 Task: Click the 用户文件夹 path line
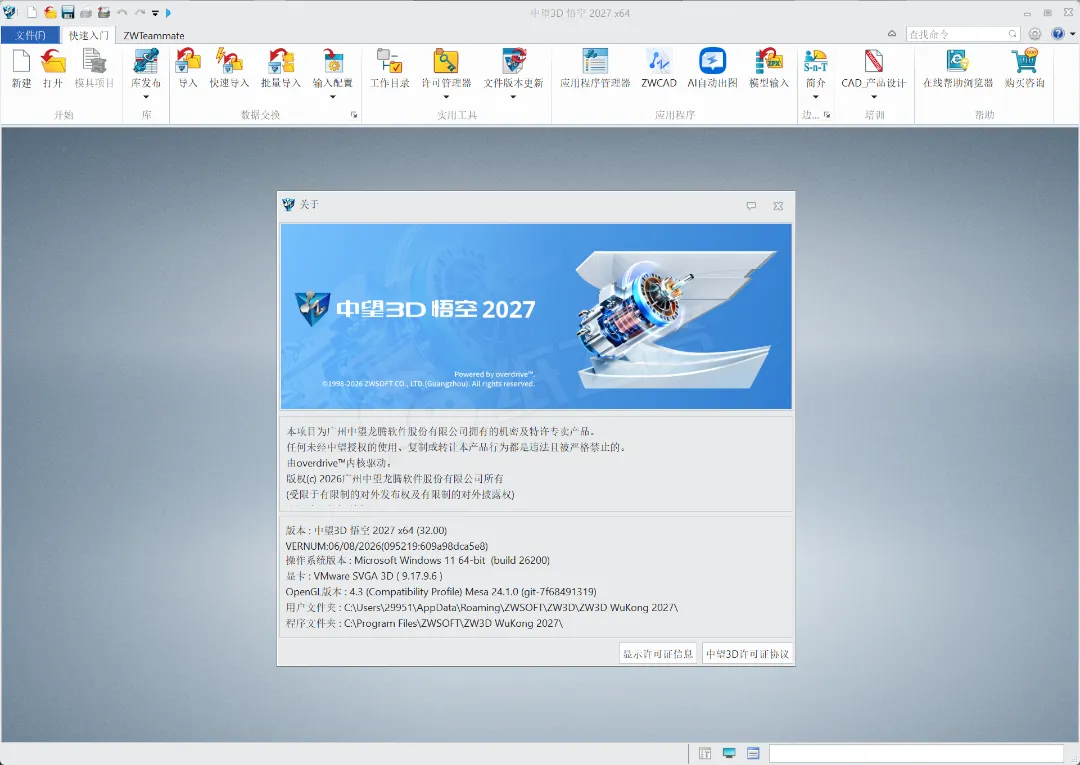click(x=481, y=607)
